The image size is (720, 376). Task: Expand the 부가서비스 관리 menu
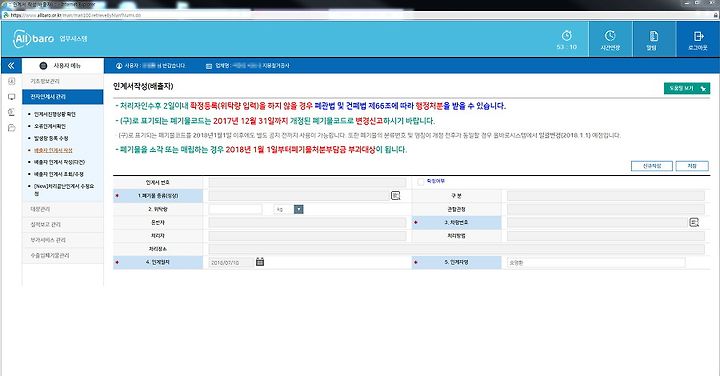point(63,240)
